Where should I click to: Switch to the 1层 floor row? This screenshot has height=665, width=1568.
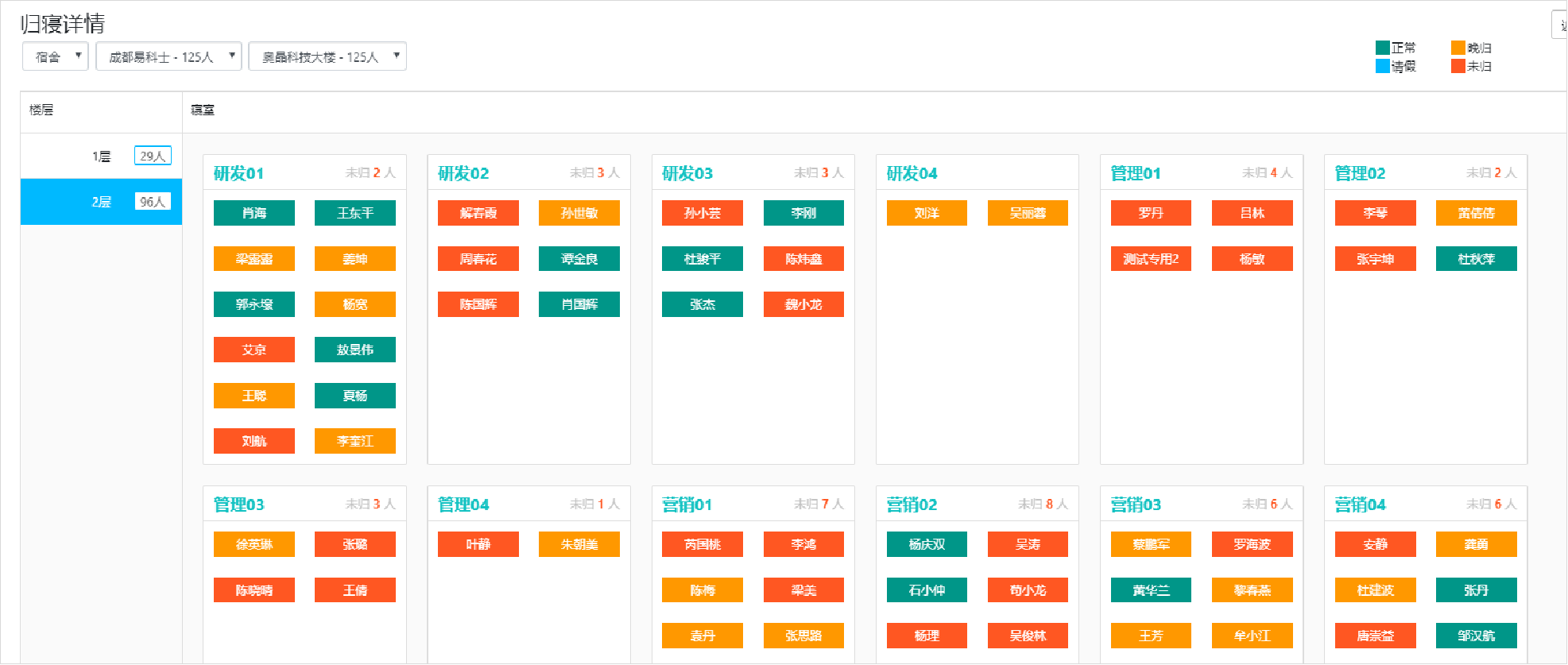pos(101,157)
